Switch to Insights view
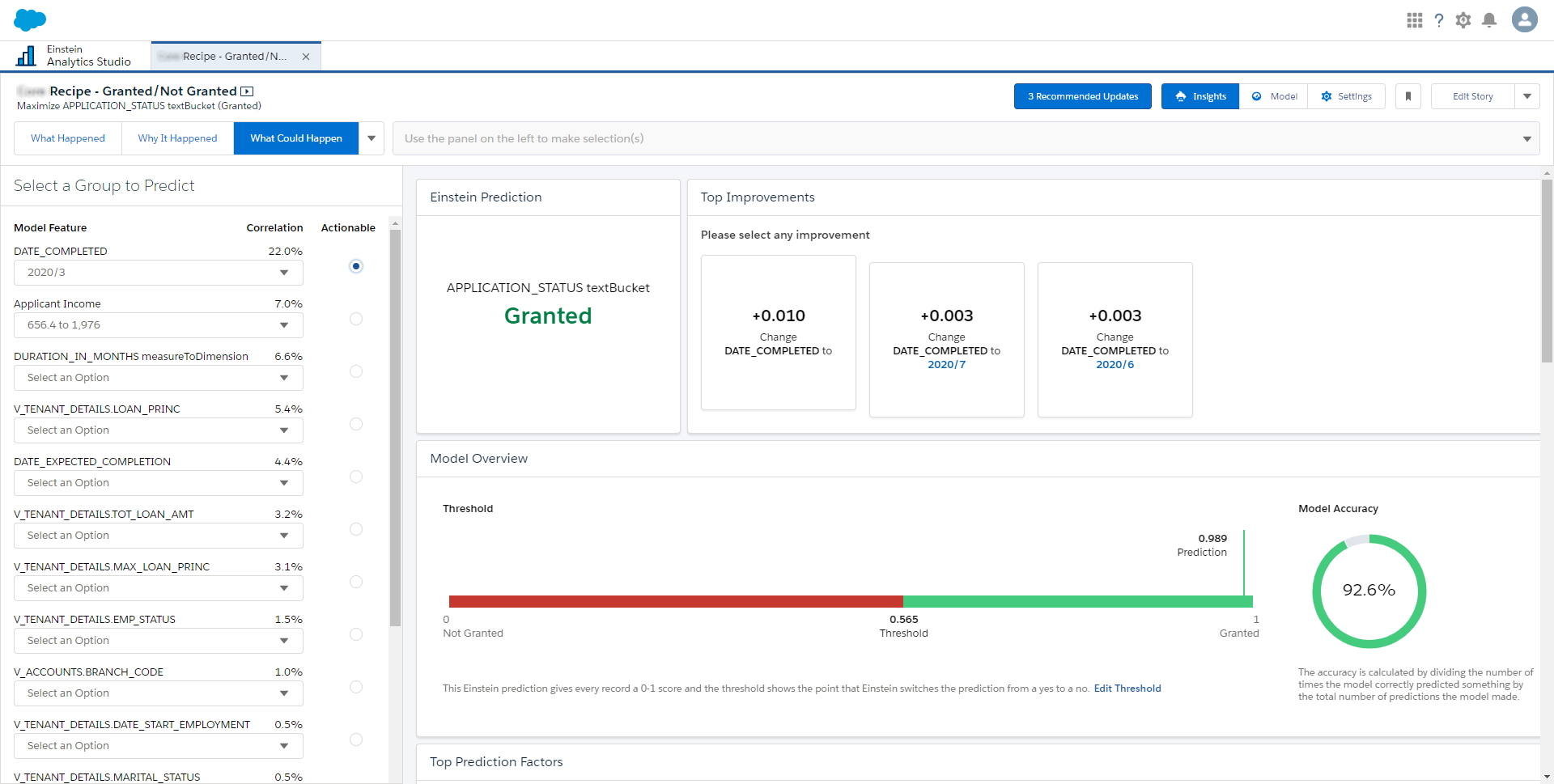 tap(1200, 96)
